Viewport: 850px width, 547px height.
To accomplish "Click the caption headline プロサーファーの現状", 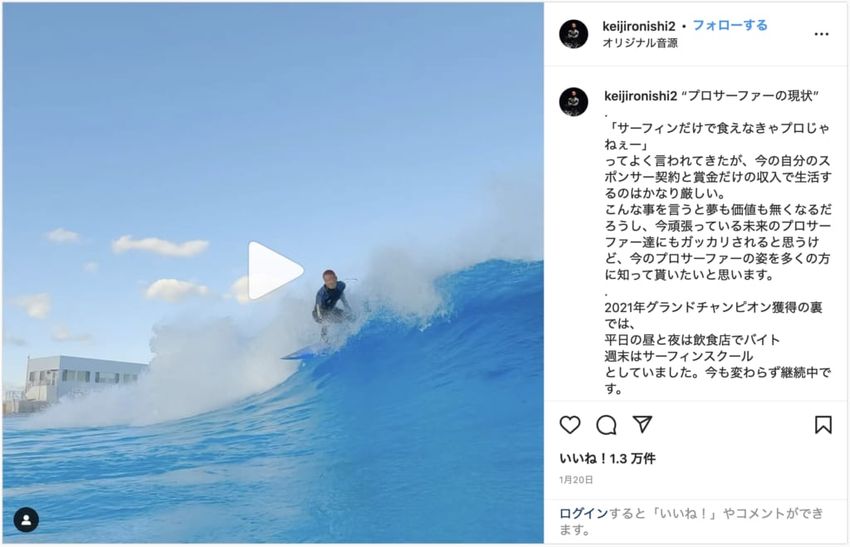I will click(x=750, y=96).
